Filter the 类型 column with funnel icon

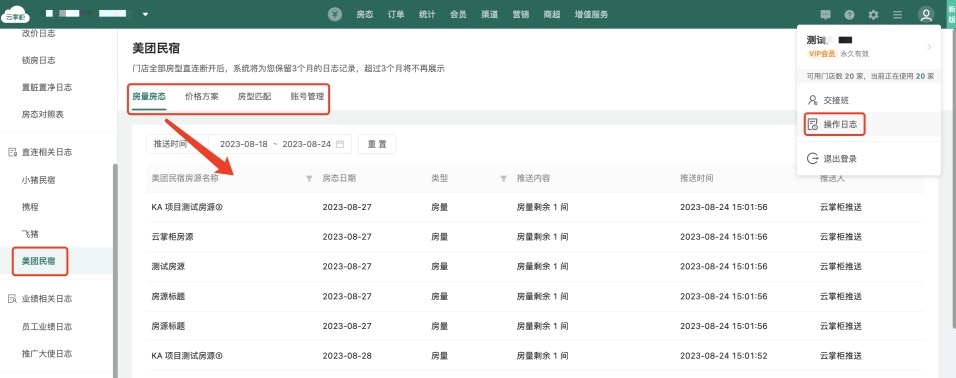pos(504,179)
